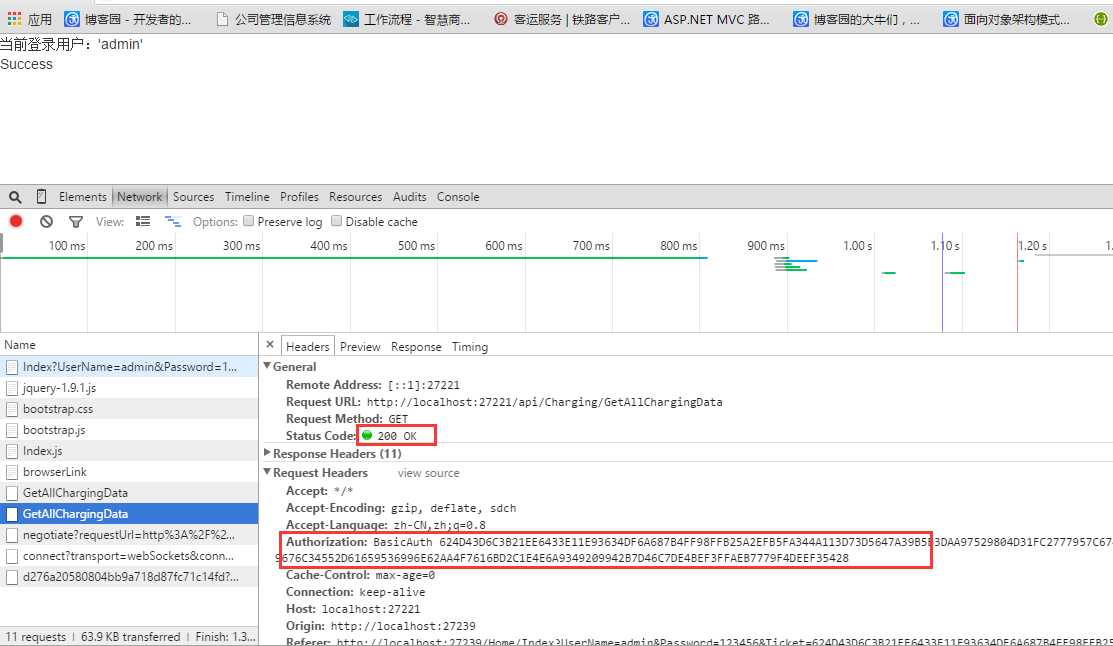Click file icon beside bootstrap.css
1113x646 pixels.
pyautogui.click(x=11, y=410)
